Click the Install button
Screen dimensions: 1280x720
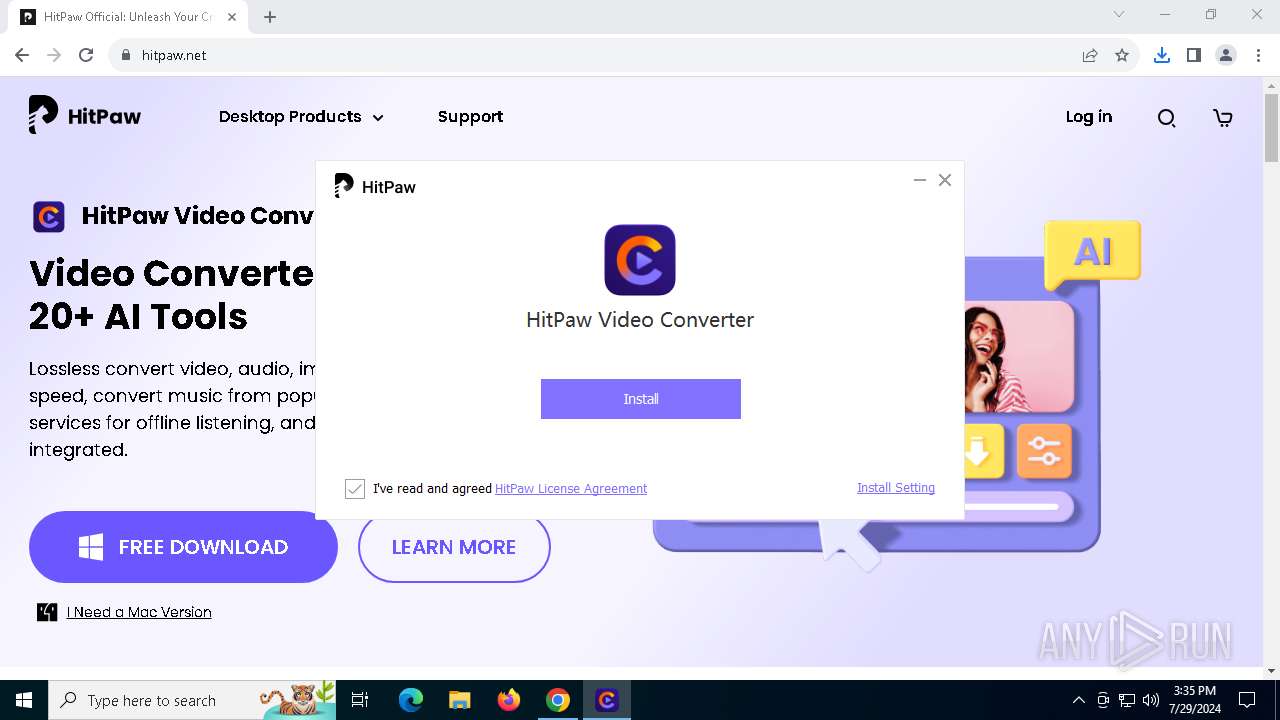(641, 399)
